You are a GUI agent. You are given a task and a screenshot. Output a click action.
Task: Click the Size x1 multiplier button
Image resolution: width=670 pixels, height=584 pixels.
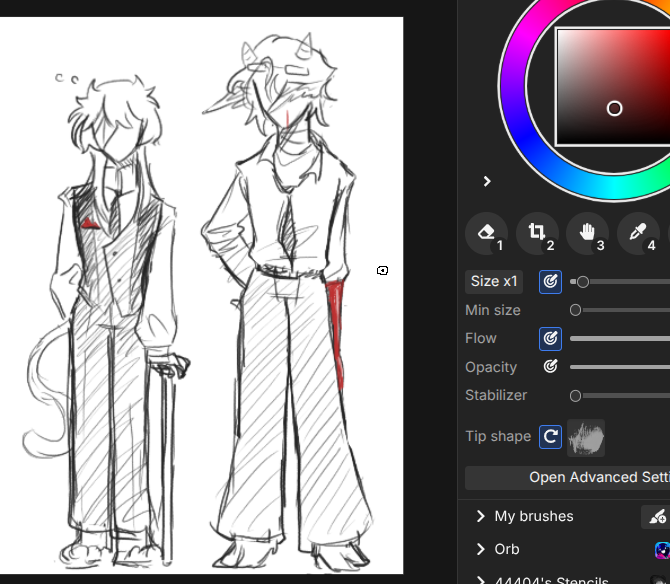pyautogui.click(x=494, y=282)
